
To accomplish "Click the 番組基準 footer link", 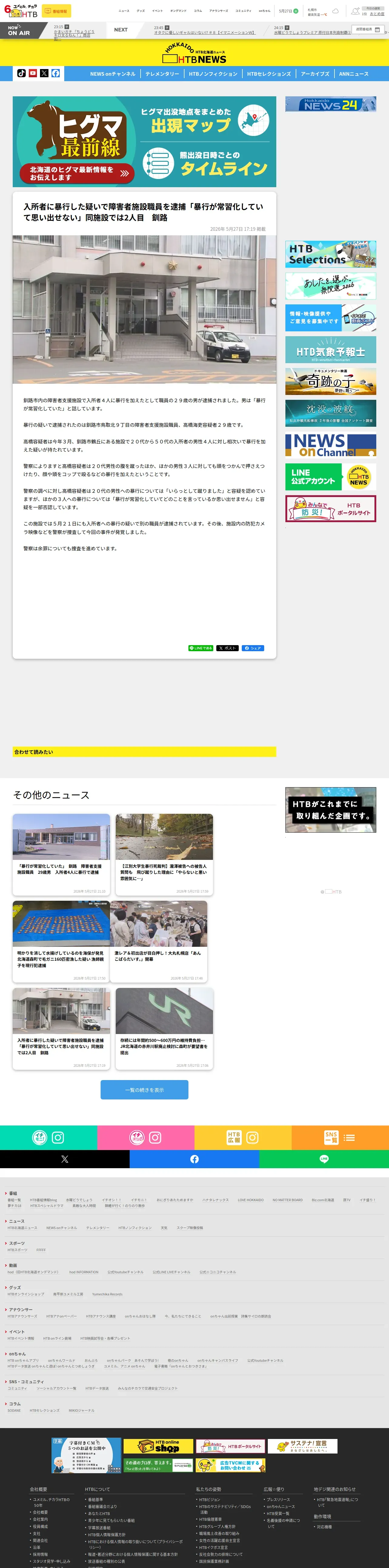I will point(95,1499).
